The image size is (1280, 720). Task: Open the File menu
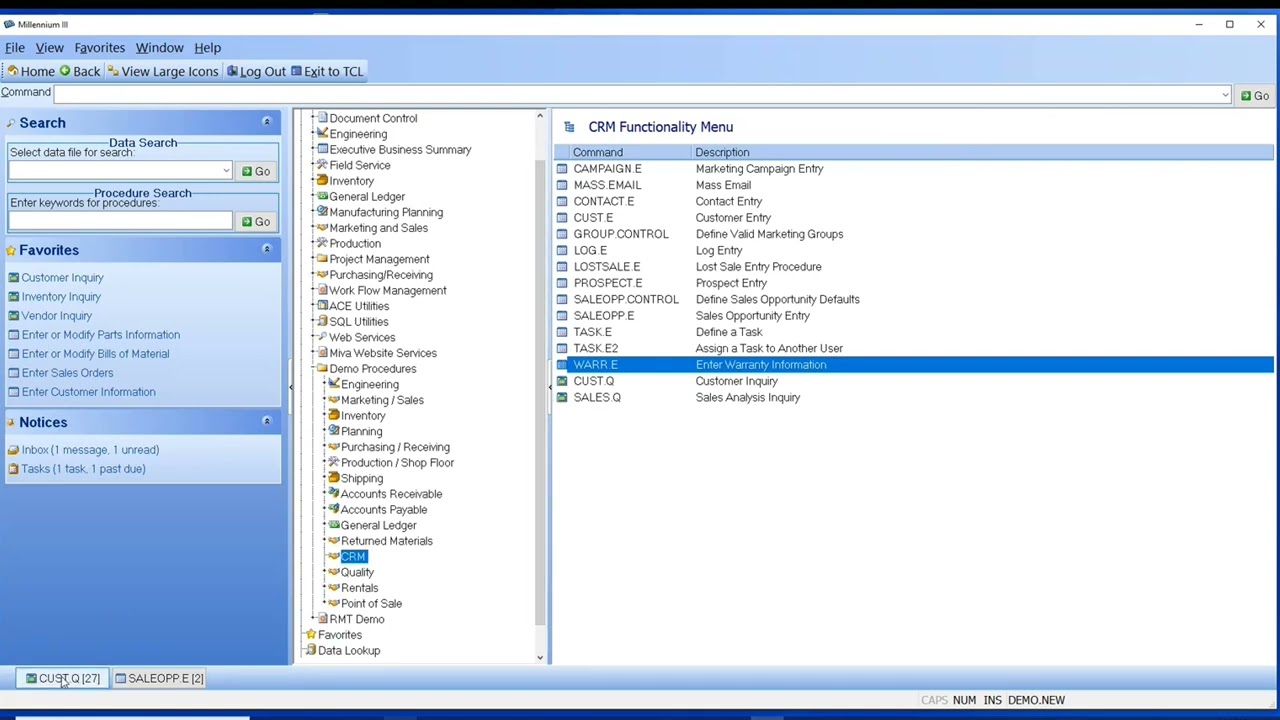coord(15,47)
